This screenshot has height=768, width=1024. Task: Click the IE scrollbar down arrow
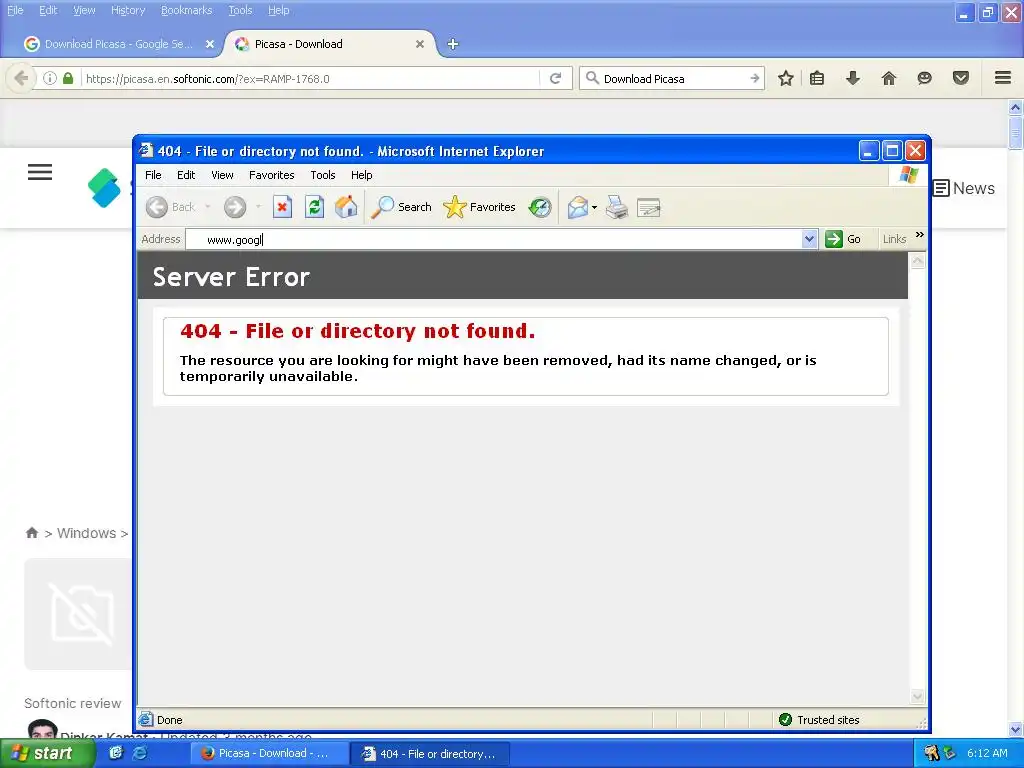tap(917, 696)
